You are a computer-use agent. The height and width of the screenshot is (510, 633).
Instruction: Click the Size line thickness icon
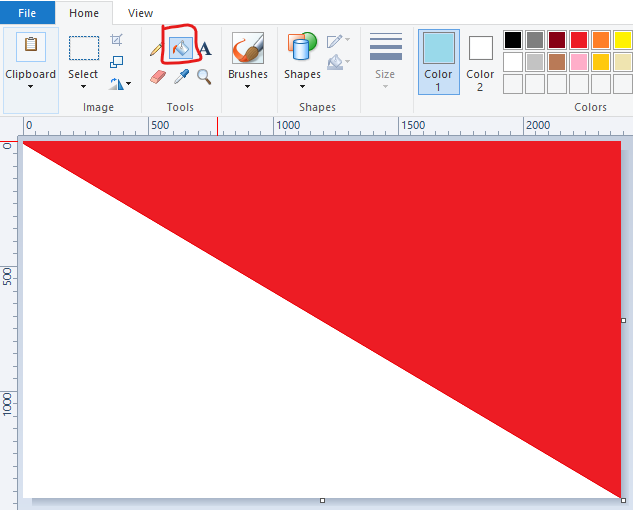click(386, 46)
